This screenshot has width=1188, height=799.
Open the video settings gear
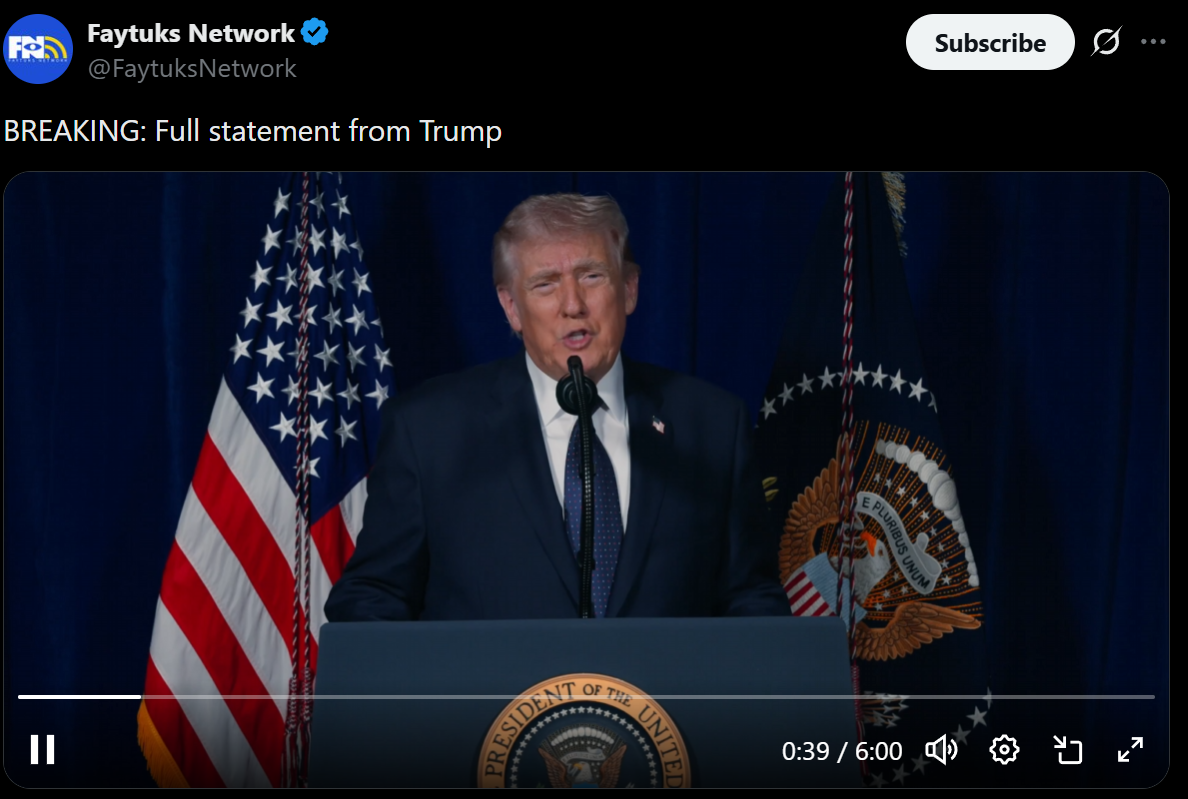pos(1005,750)
